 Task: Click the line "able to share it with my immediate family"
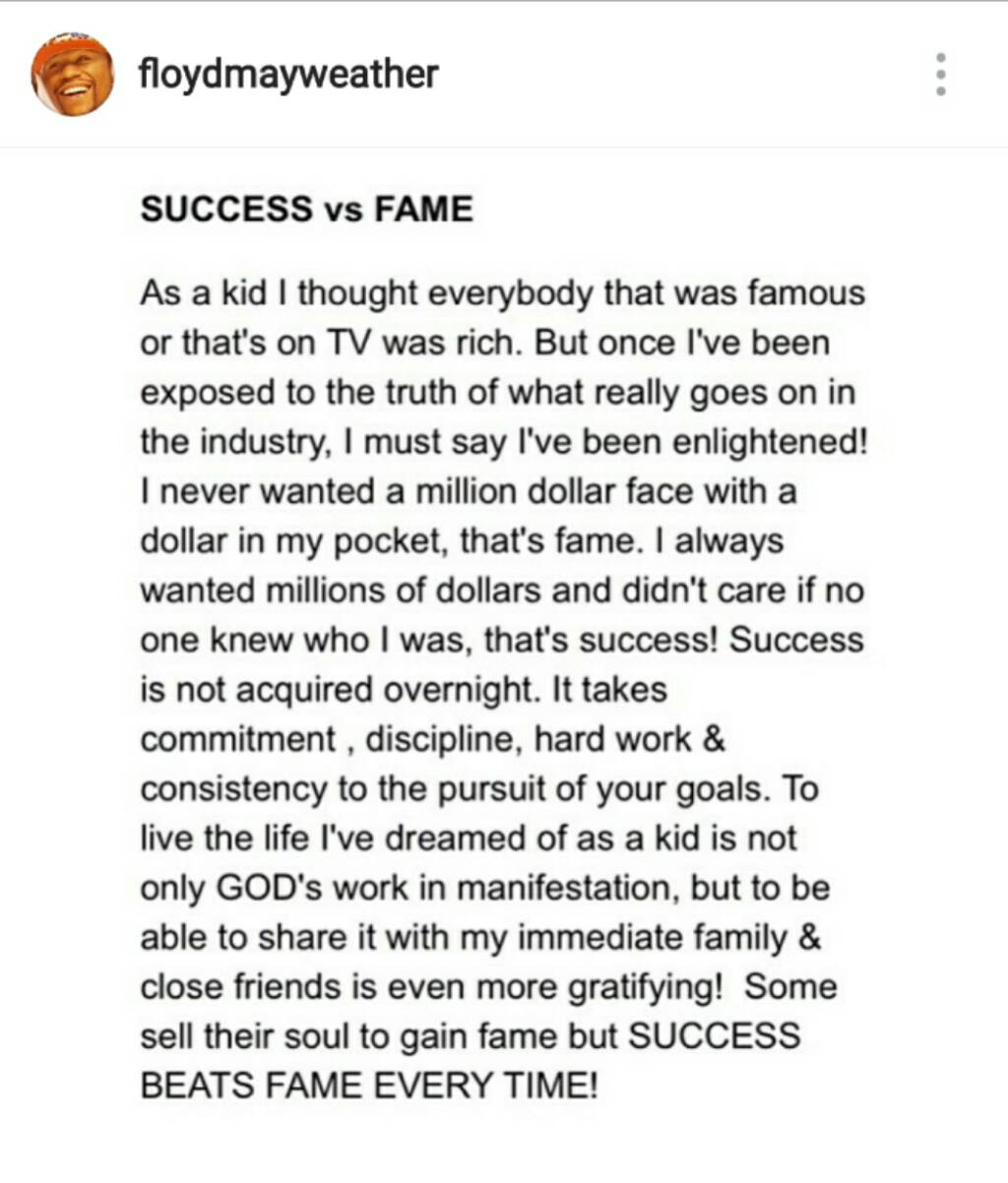coord(480,937)
